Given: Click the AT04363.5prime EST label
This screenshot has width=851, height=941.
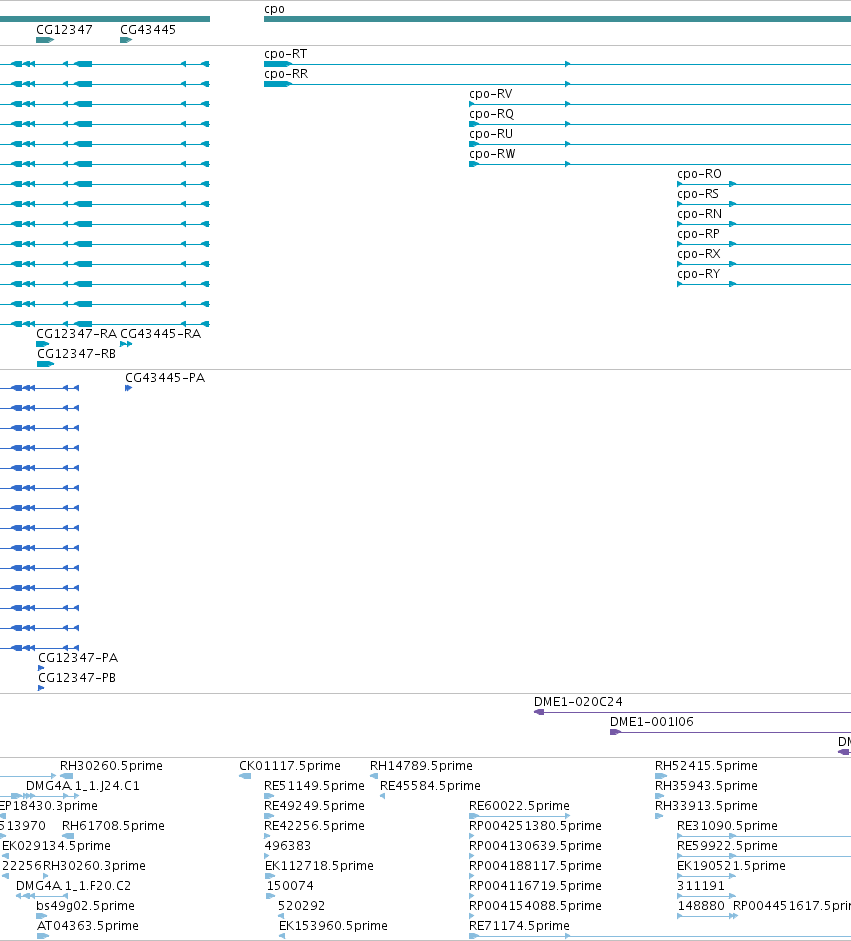Looking at the screenshot, I should click(x=88, y=926).
